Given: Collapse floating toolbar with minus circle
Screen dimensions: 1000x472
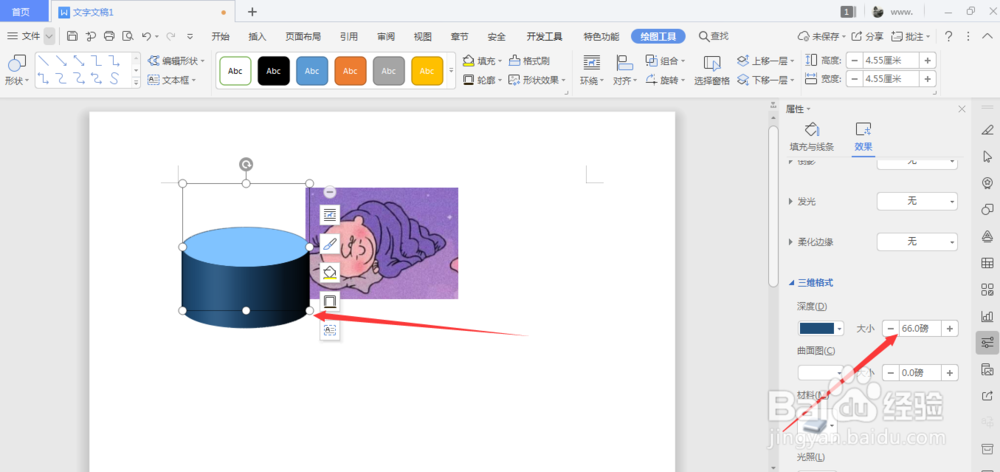Looking at the screenshot, I should coord(330,192).
